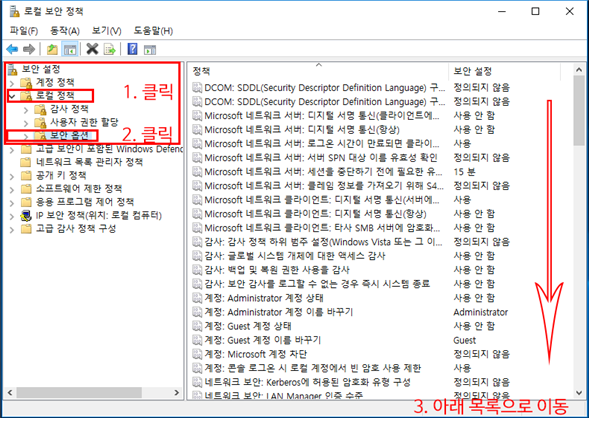
Task: Click the IP 보안 정책 computer icon
Action: coord(26,216)
